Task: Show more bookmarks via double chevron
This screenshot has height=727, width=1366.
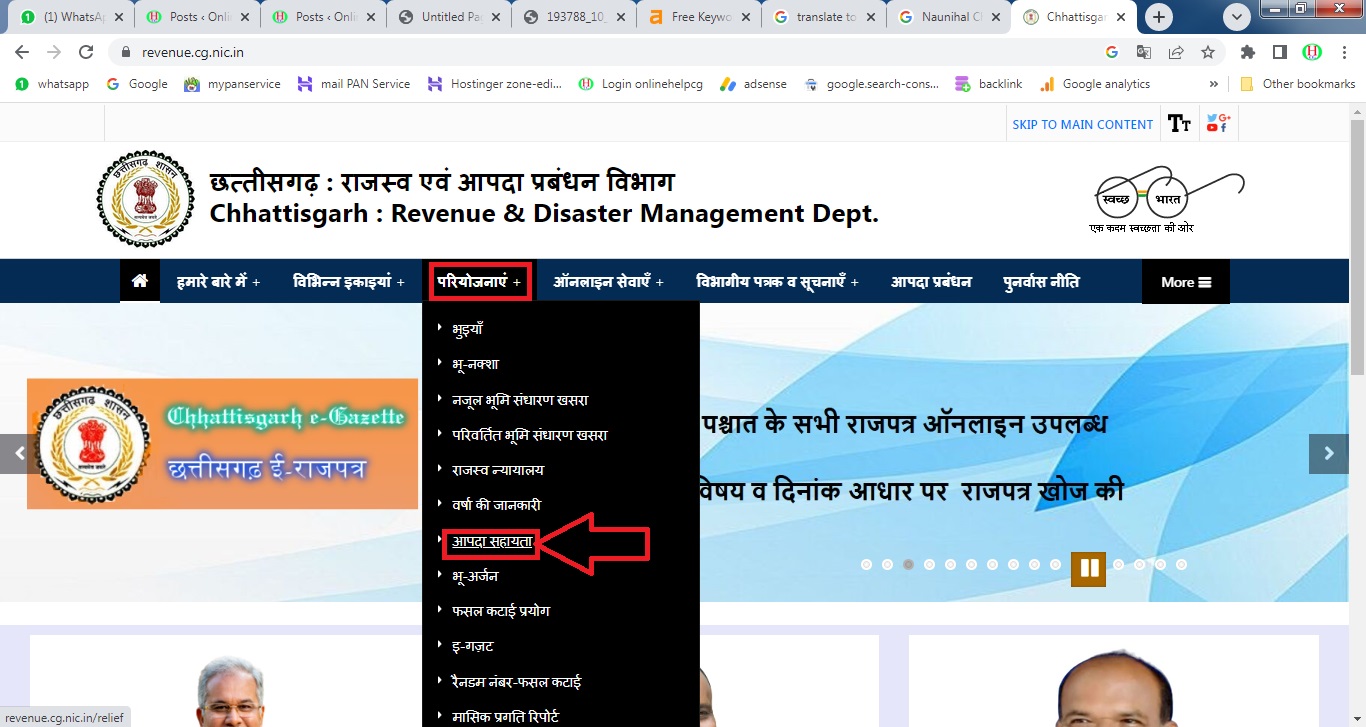Action: click(x=1214, y=84)
